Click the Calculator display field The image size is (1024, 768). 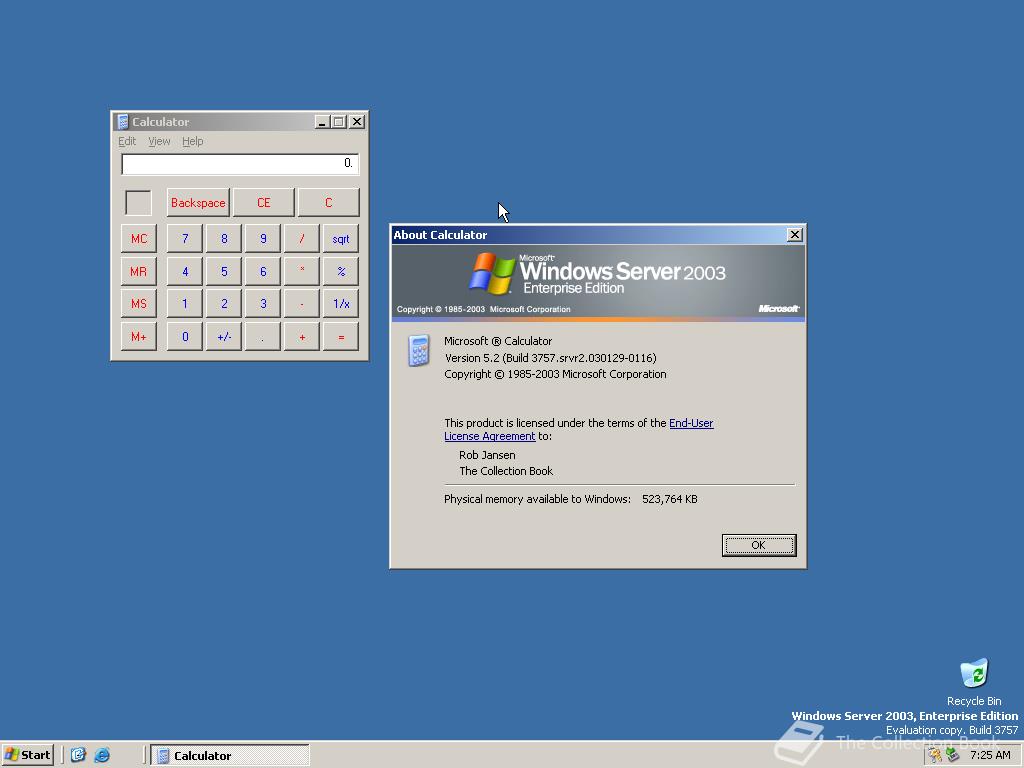[x=240, y=164]
